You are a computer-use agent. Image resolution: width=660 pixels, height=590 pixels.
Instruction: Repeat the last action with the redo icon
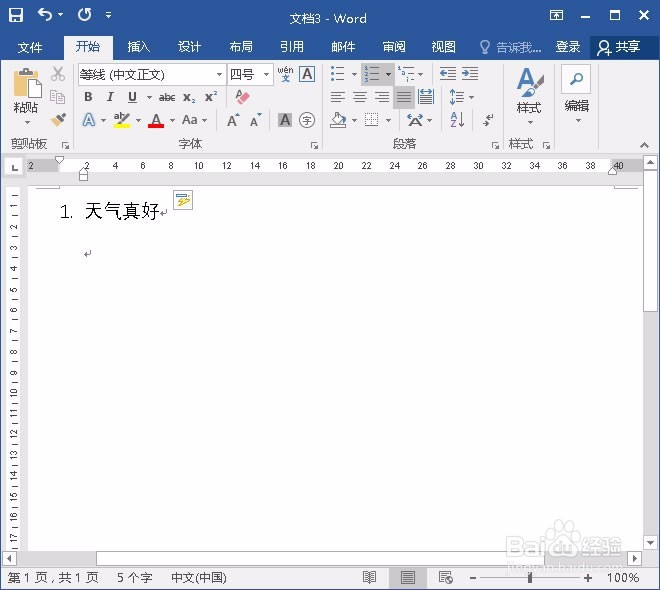(84, 15)
